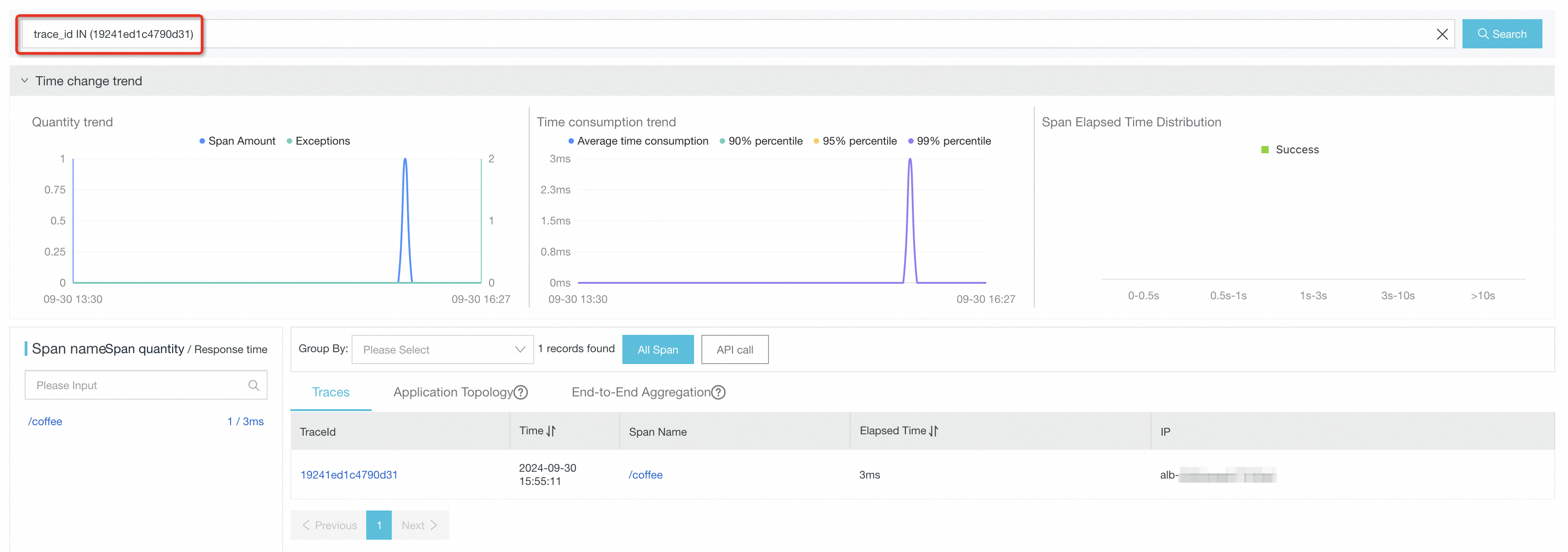Toggle the Success legend item
This screenshot has height=552, width=1568.
pos(1290,150)
